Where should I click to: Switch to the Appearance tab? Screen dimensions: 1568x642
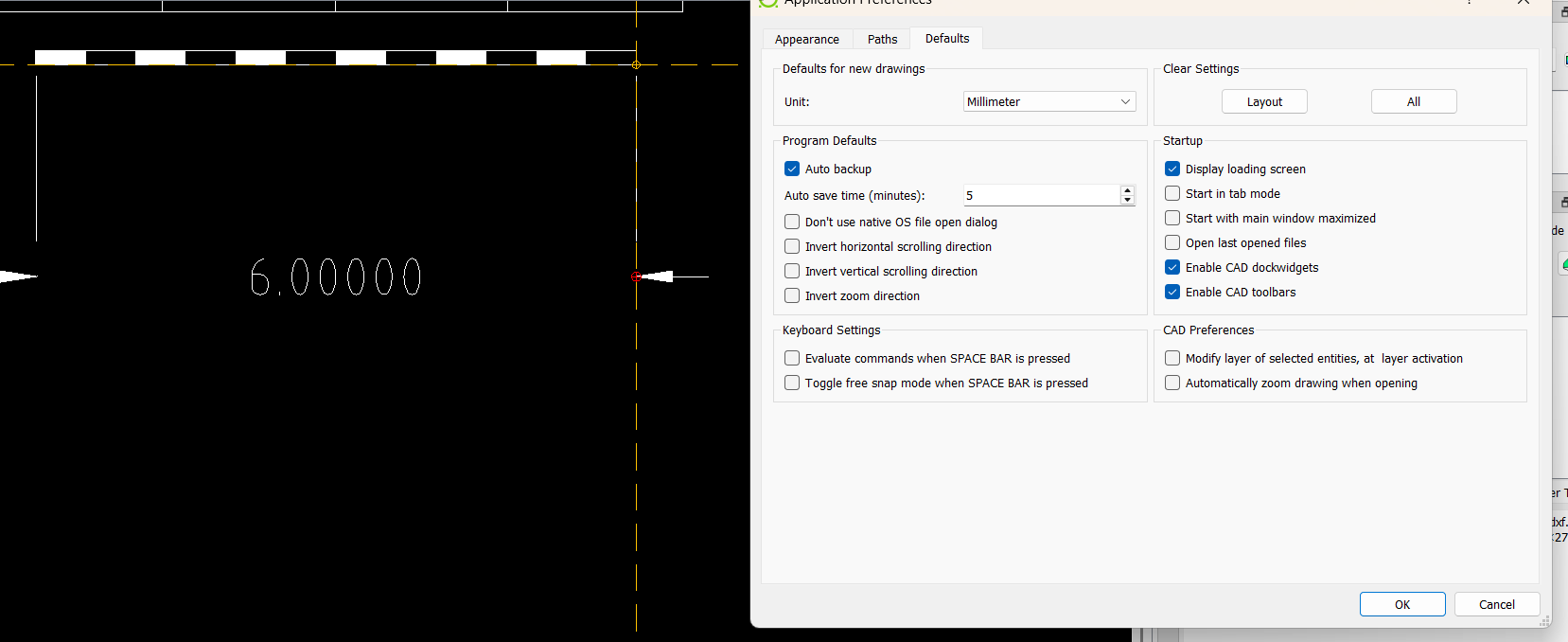coord(806,39)
